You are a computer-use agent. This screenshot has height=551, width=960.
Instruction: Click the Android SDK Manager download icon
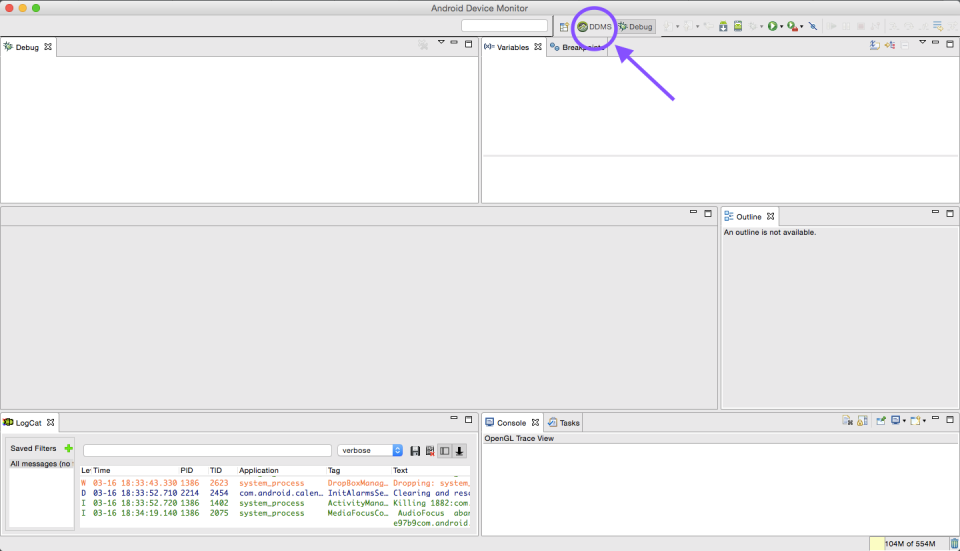(723, 26)
